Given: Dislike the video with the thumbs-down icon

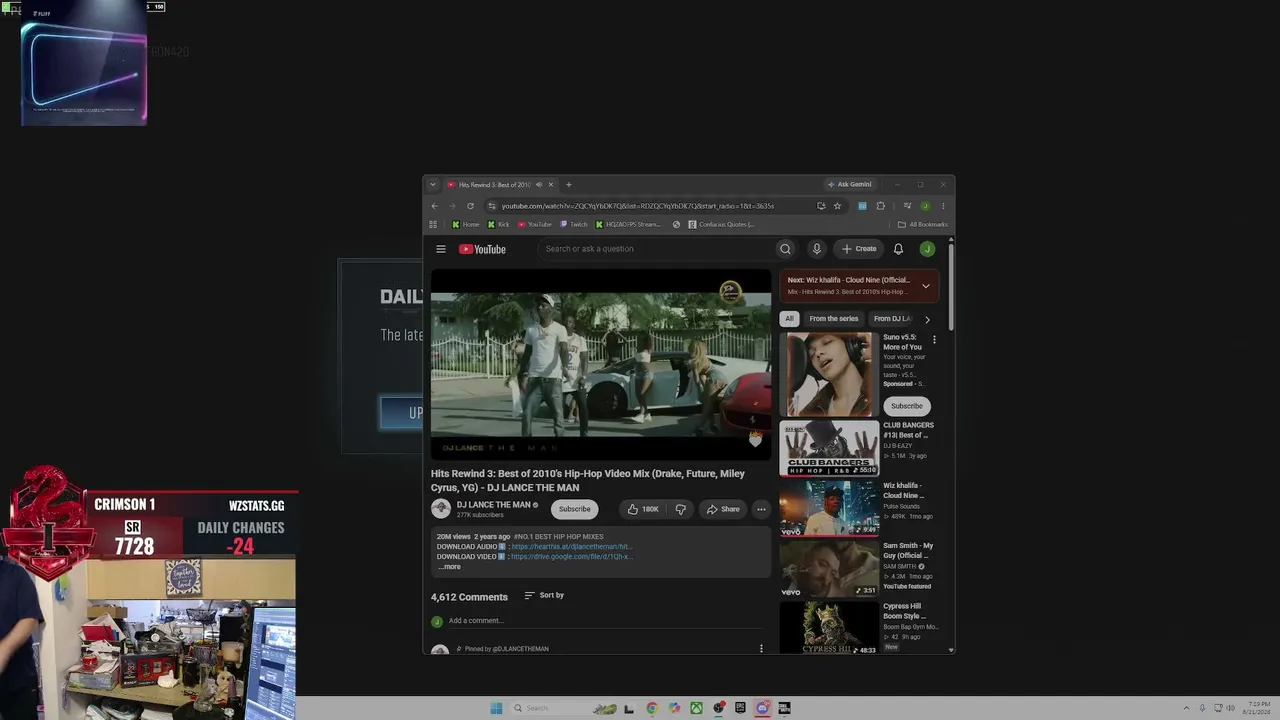Looking at the screenshot, I should [x=680, y=509].
